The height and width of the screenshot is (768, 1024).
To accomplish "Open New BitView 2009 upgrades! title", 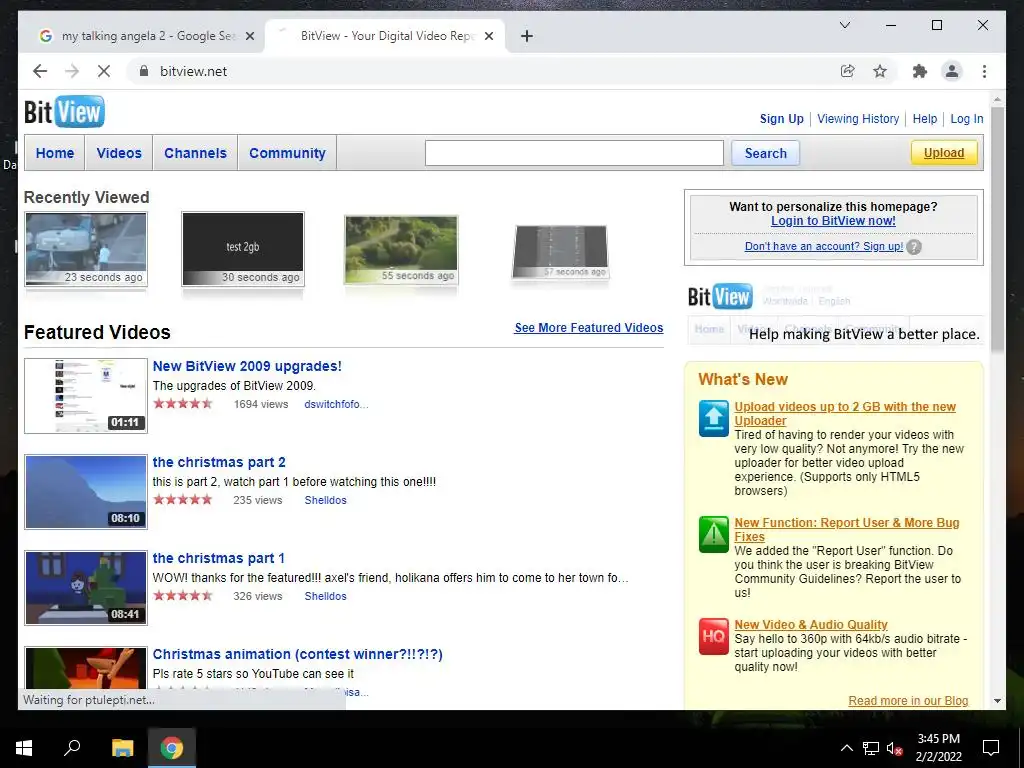I will pyautogui.click(x=247, y=366).
